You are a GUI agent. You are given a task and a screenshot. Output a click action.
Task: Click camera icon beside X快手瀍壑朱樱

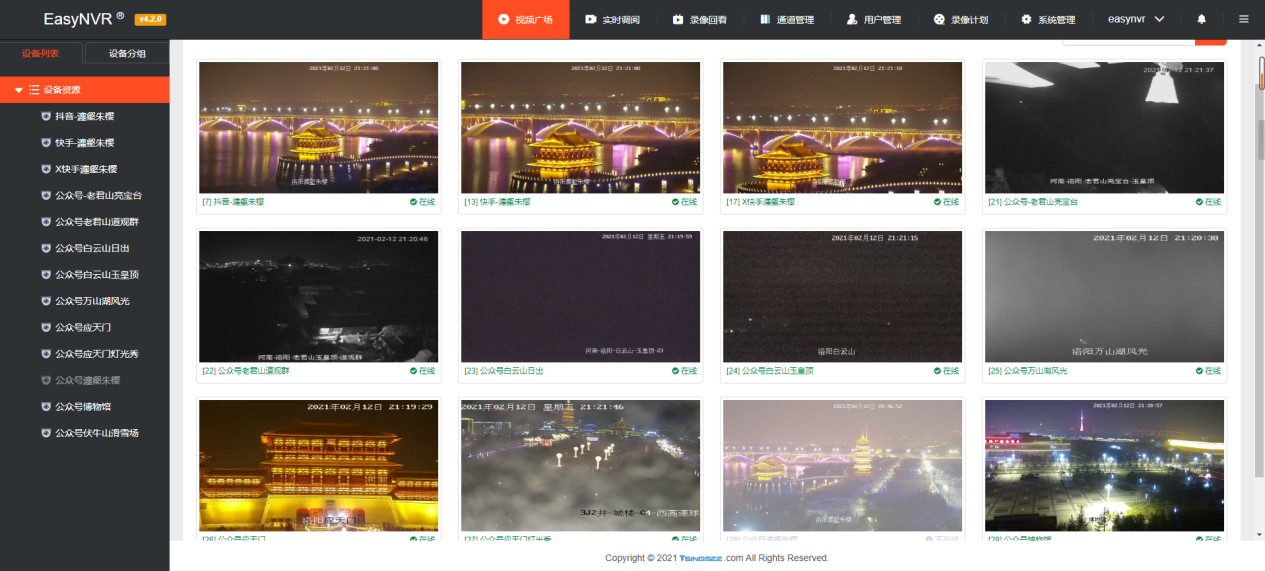click(x=46, y=169)
